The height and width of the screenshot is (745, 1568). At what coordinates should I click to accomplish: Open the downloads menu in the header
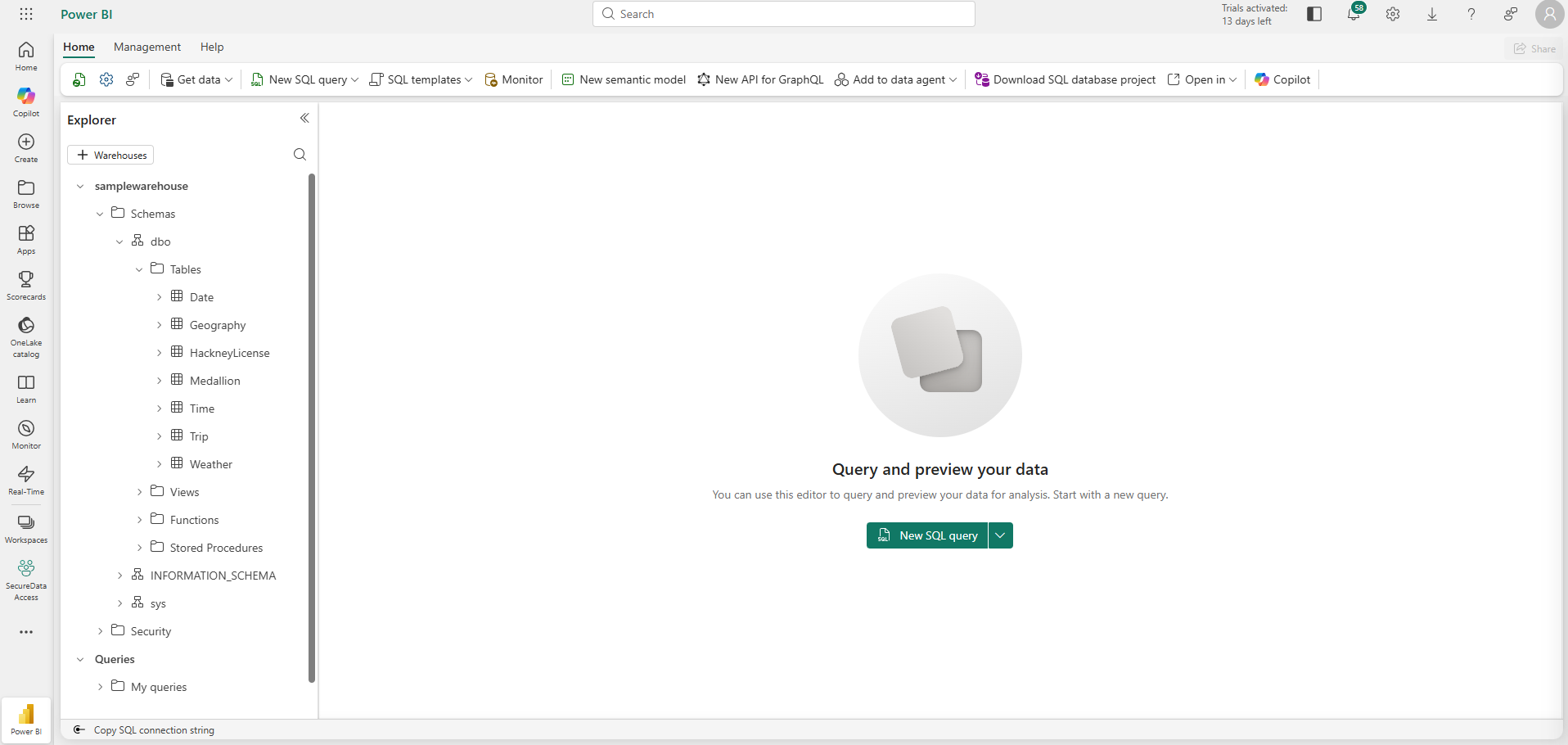pyautogui.click(x=1432, y=14)
